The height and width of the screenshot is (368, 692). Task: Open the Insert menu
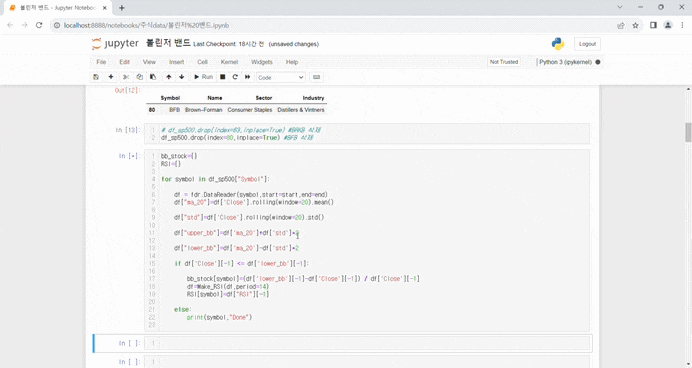[x=177, y=62]
